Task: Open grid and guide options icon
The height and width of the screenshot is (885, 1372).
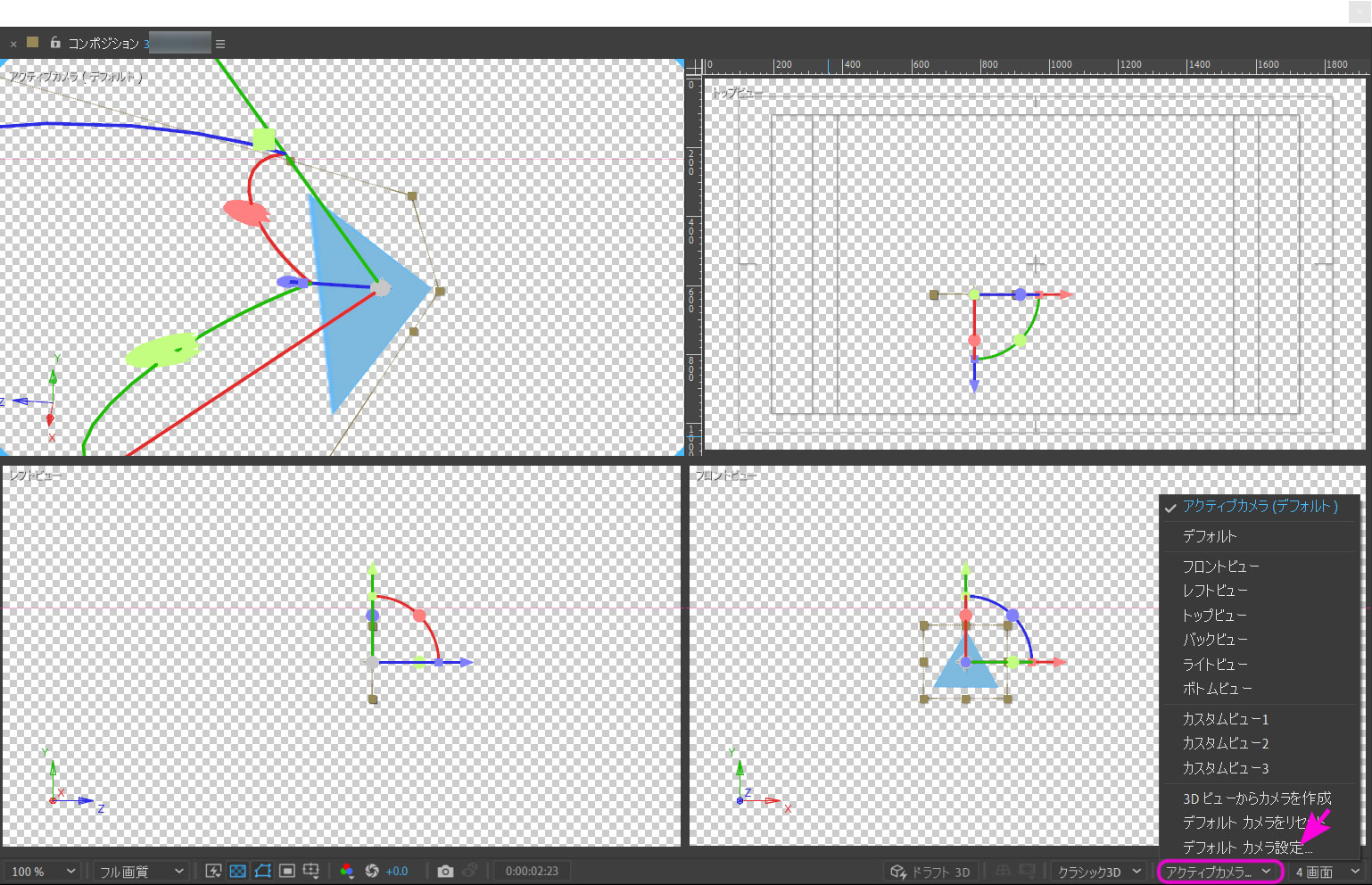Action: [x=311, y=871]
